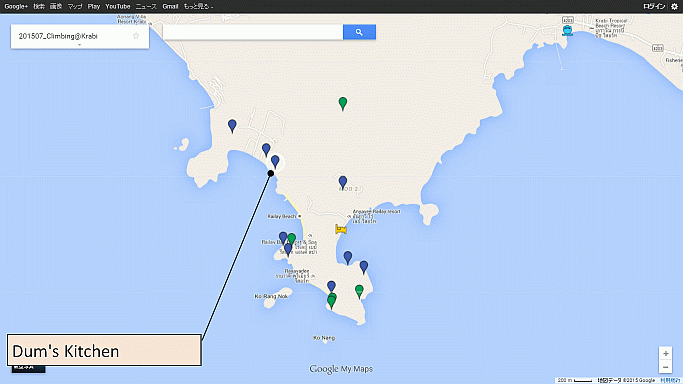Open Gmail from the top bar

[x=170, y=6]
